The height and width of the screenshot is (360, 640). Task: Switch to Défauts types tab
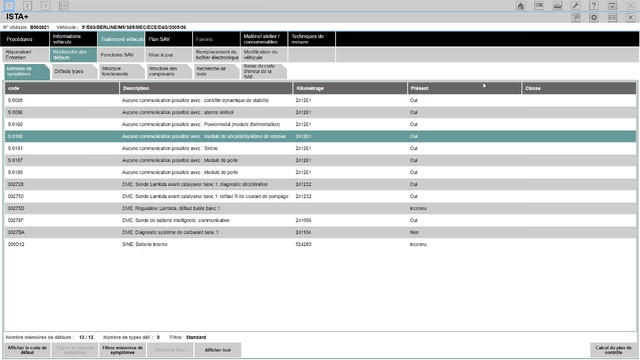coord(74,71)
